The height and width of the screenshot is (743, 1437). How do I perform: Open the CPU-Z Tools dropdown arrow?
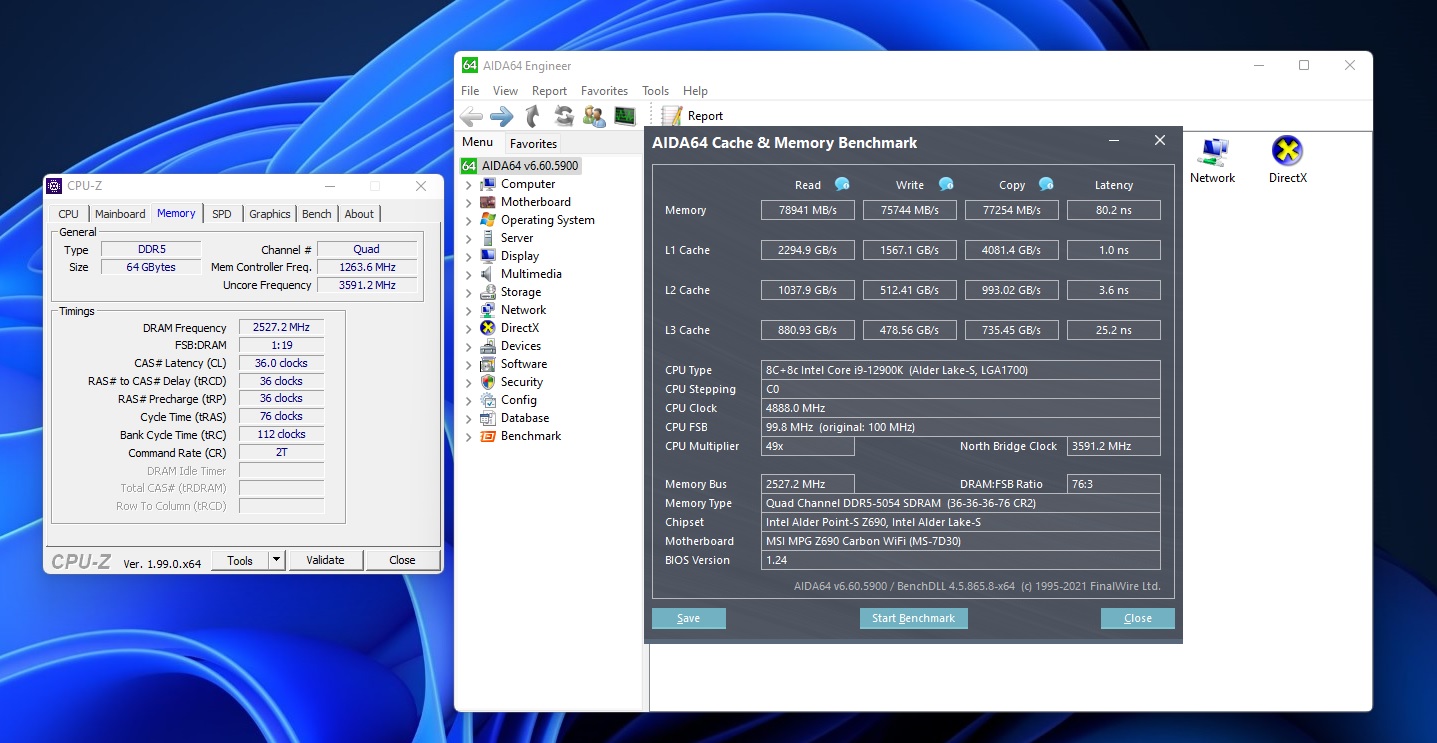[277, 560]
